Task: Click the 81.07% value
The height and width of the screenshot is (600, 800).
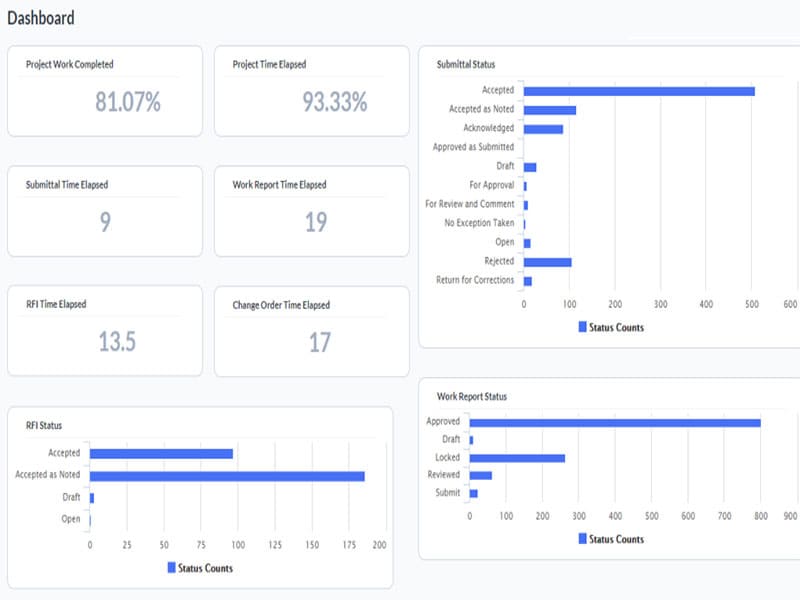Action: click(128, 101)
